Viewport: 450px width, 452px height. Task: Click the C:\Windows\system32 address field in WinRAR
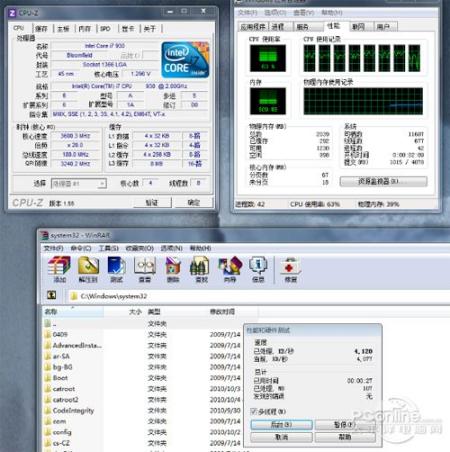(258, 296)
